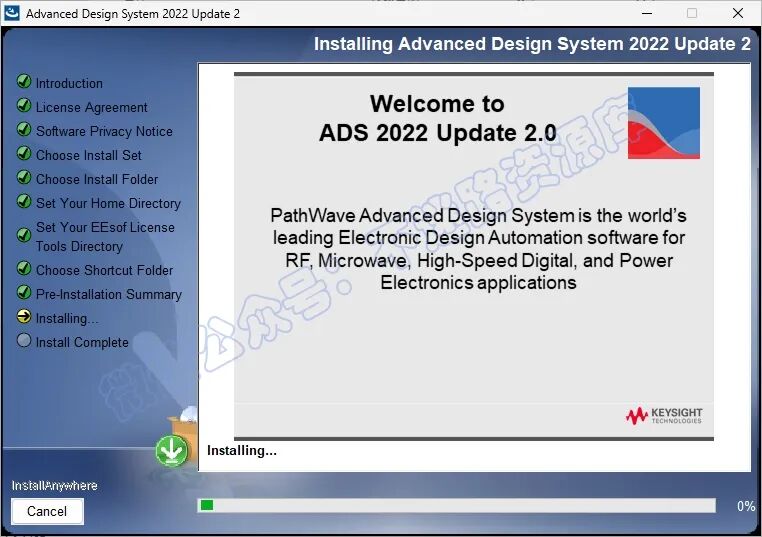Click the check icon beside Software Privacy Notice
762x537 pixels.
pos(24,129)
